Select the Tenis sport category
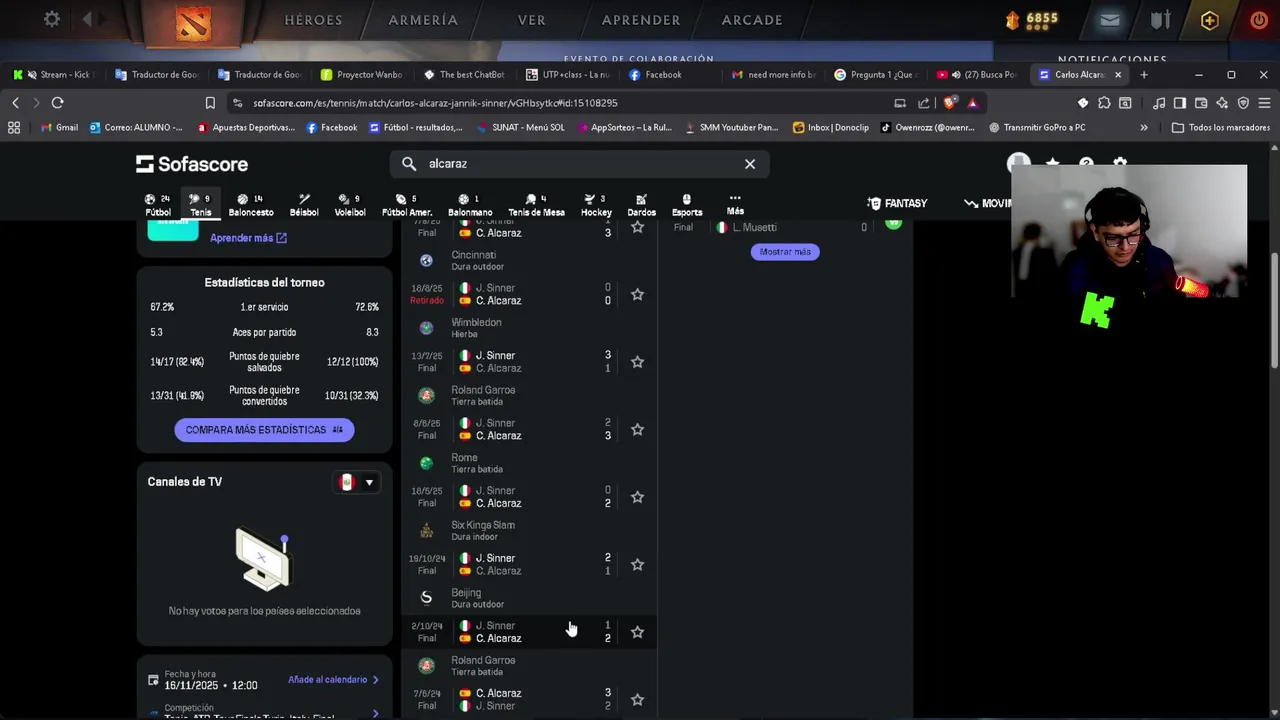 click(x=201, y=205)
